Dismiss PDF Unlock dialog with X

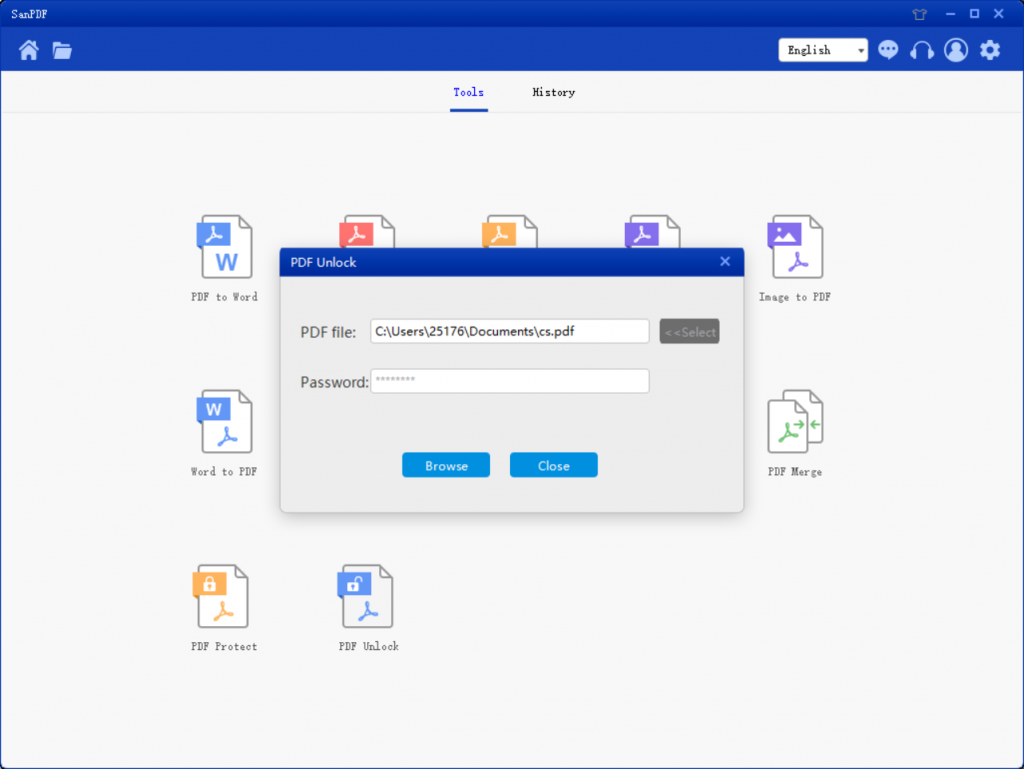coord(725,262)
